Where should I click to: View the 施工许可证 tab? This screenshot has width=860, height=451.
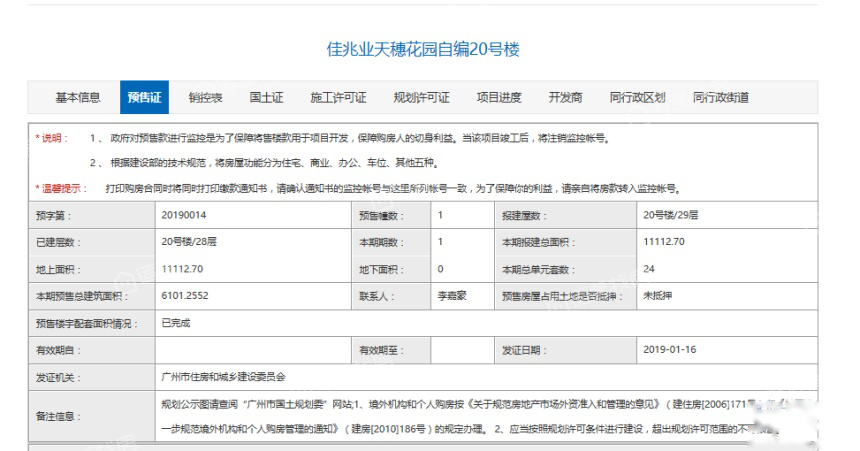tap(338, 98)
